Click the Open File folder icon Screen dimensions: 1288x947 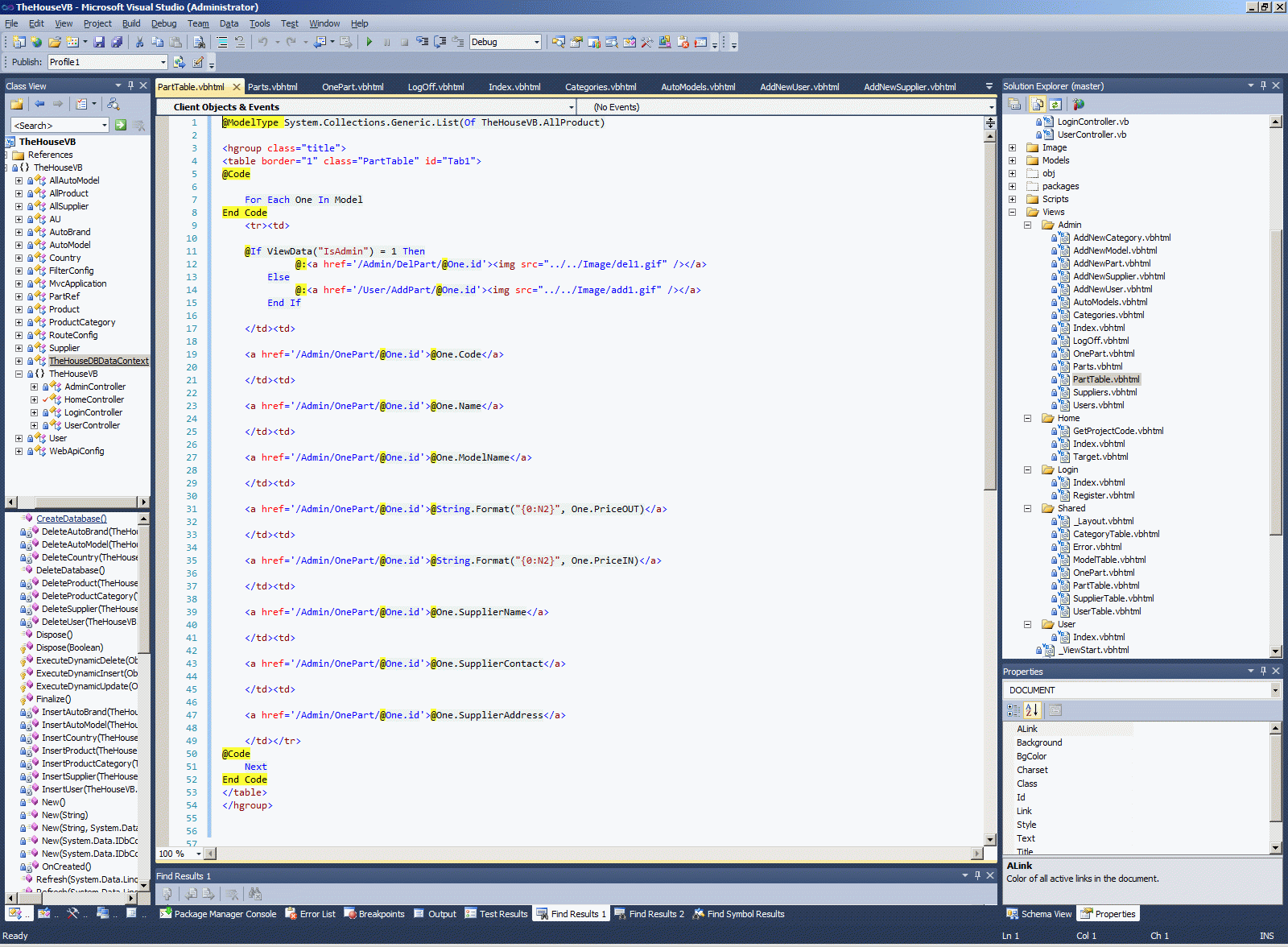pos(54,42)
